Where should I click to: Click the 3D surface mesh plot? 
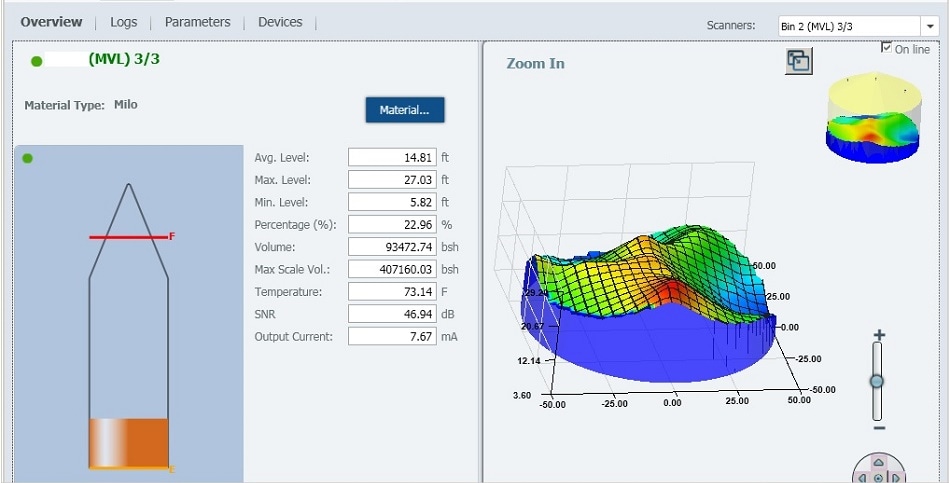click(651, 303)
